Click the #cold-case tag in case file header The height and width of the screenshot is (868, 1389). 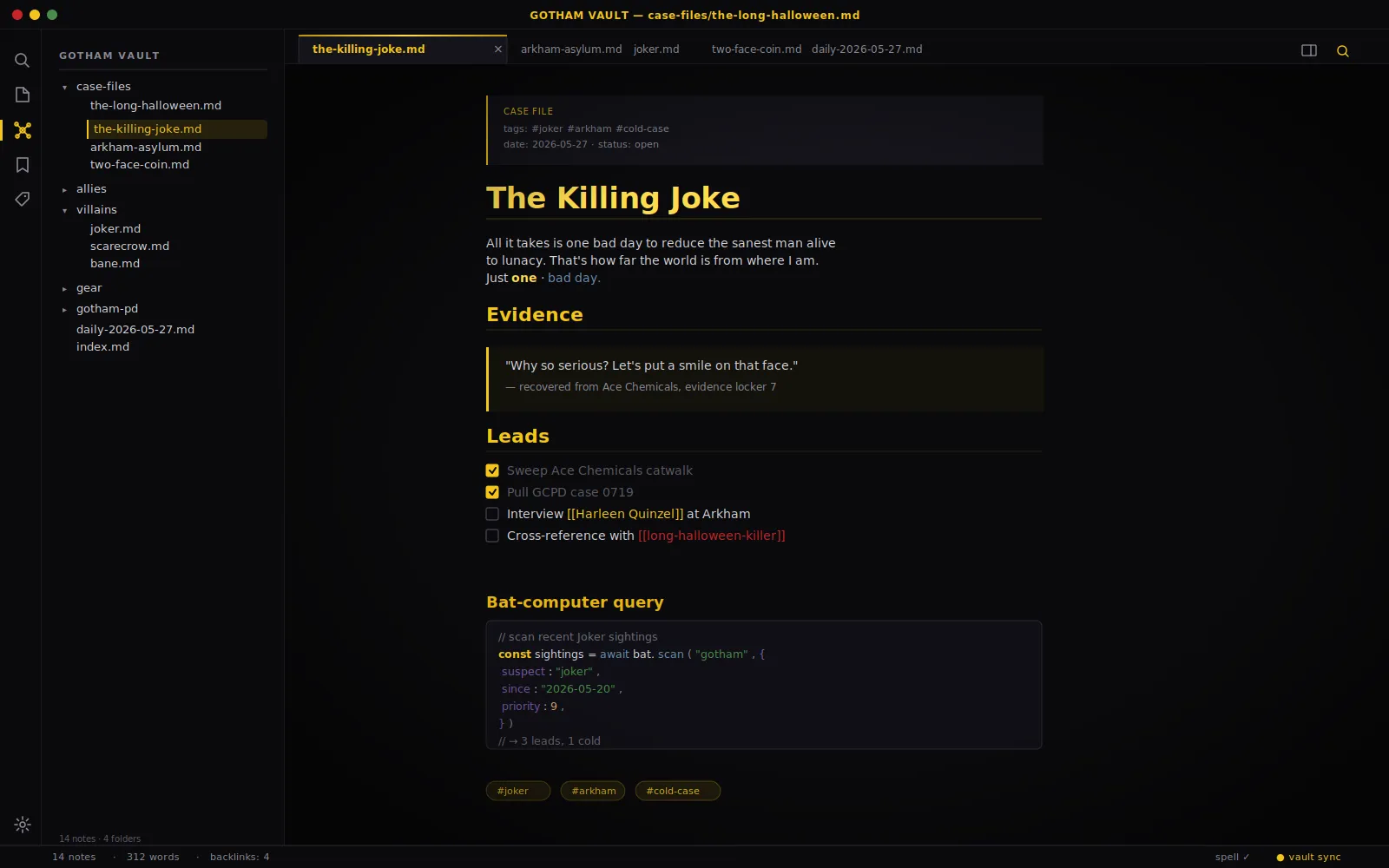pyautogui.click(x=642, y=128)
